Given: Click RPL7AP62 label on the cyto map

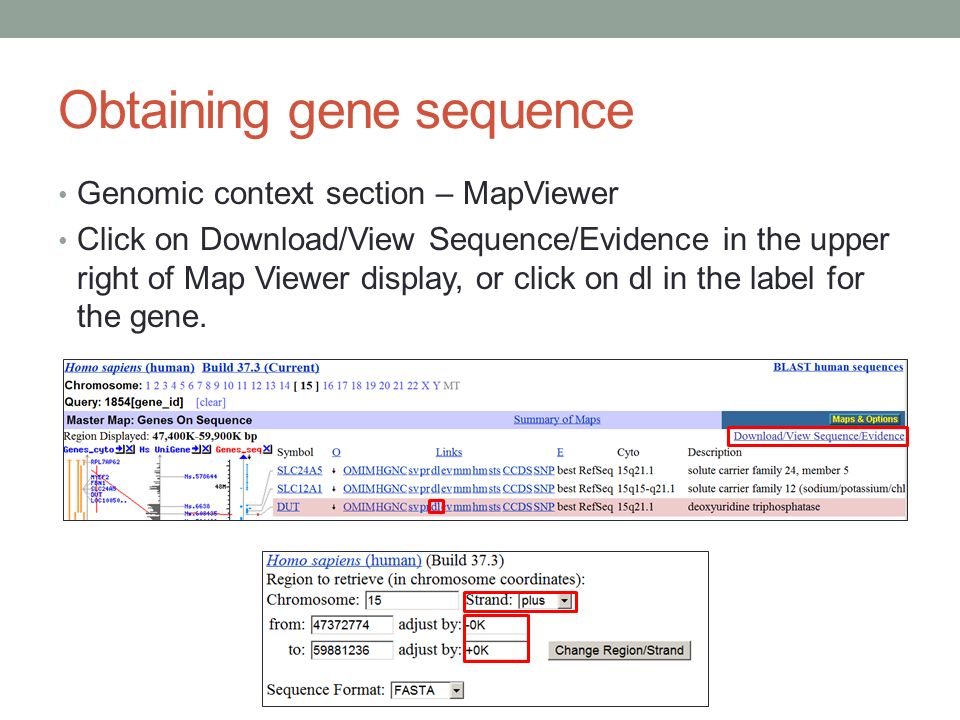Looking at the screenshot, I should click(x=105, y=462).
